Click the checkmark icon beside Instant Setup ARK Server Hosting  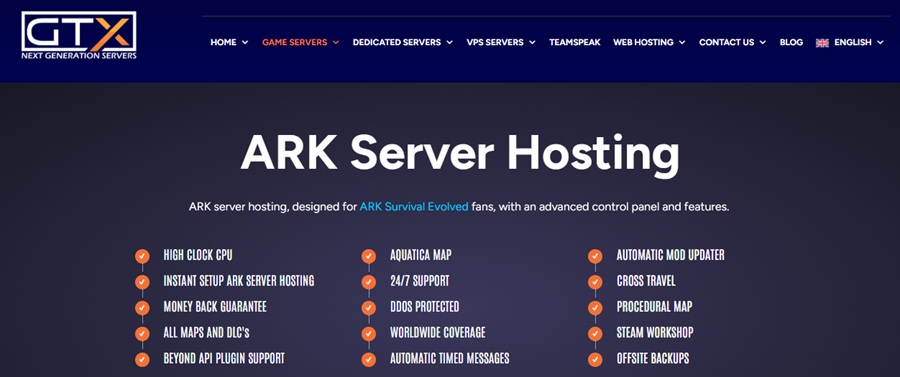[142, 282]
